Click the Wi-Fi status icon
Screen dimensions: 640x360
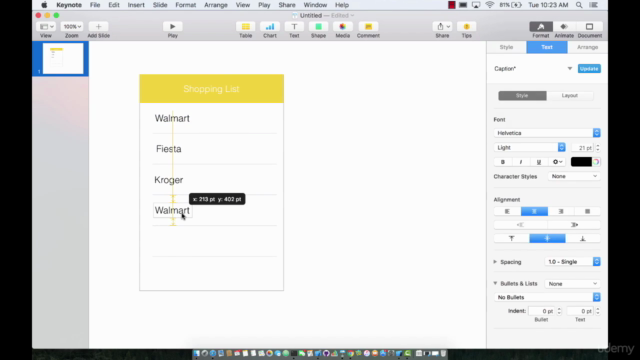tap(490, 5)
